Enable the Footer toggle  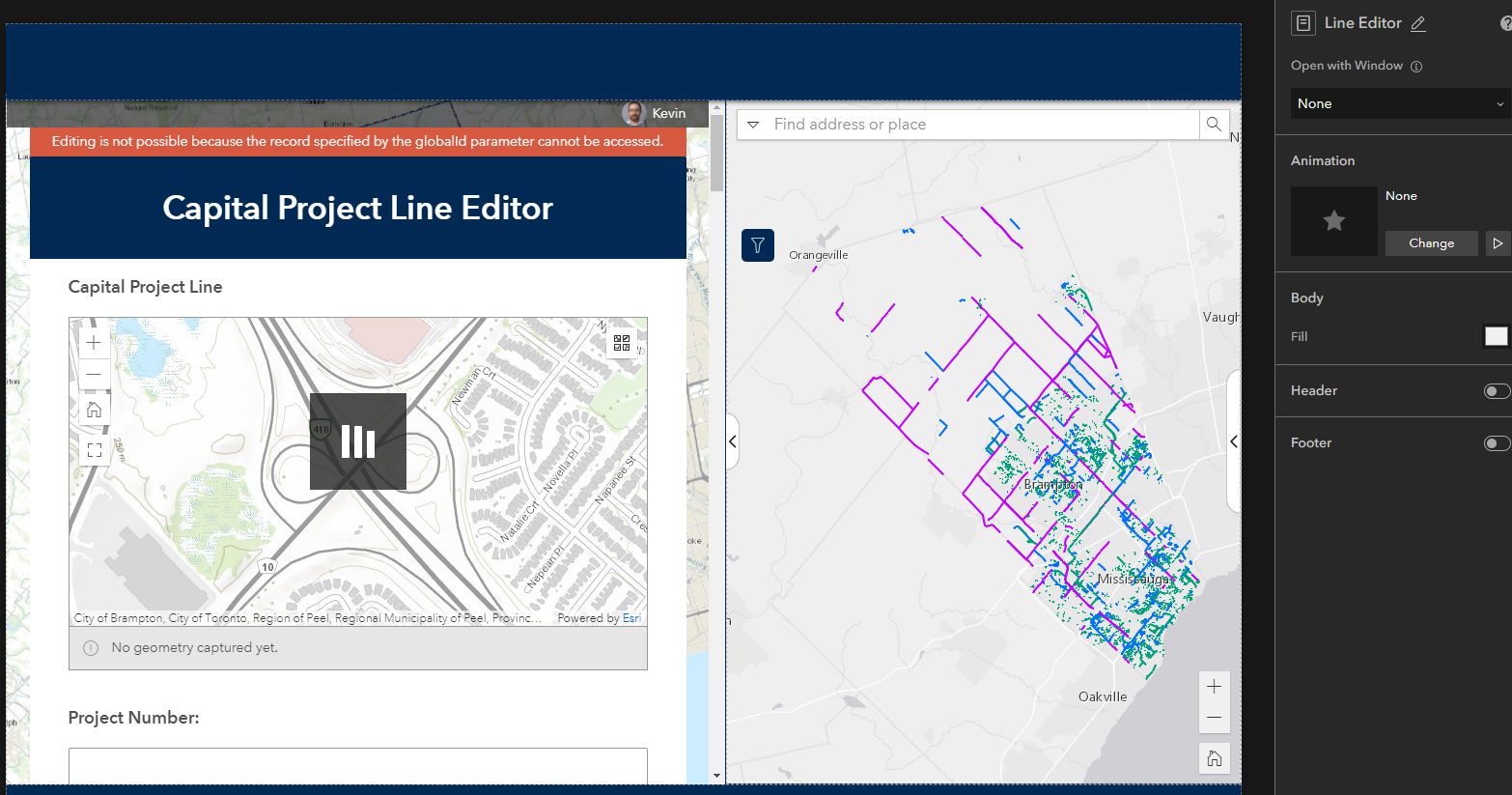click(1497, 443)
